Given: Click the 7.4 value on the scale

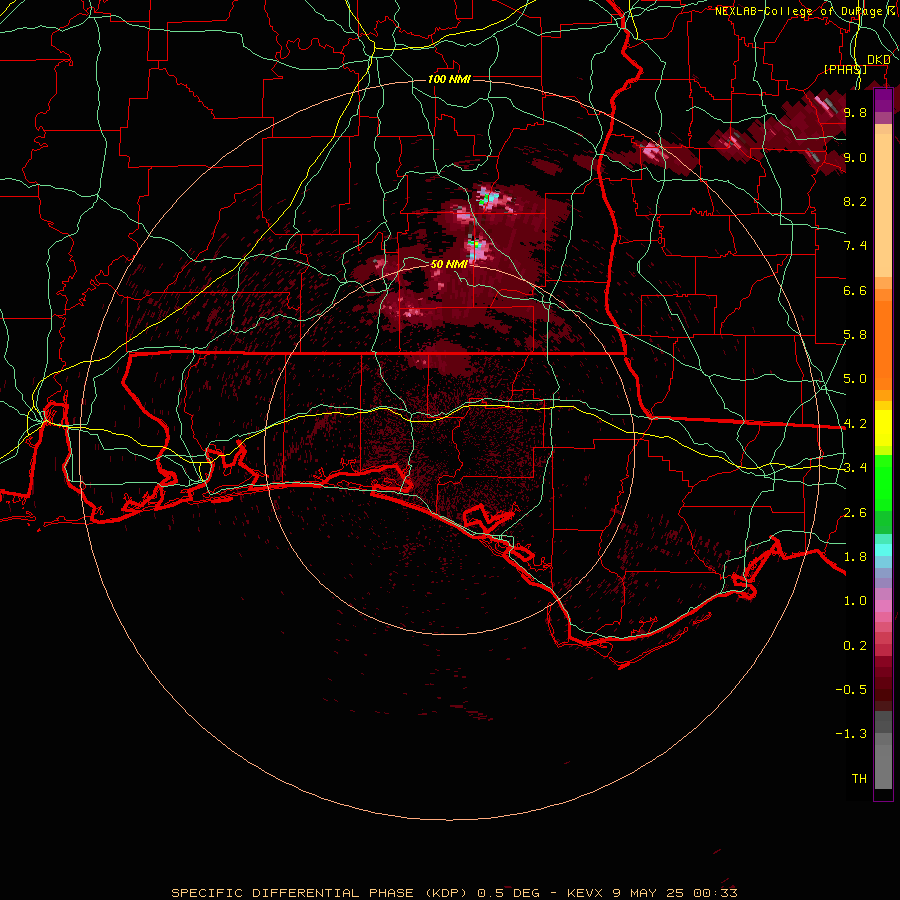Looking at the screenshot, I should (x=855, y=246).
